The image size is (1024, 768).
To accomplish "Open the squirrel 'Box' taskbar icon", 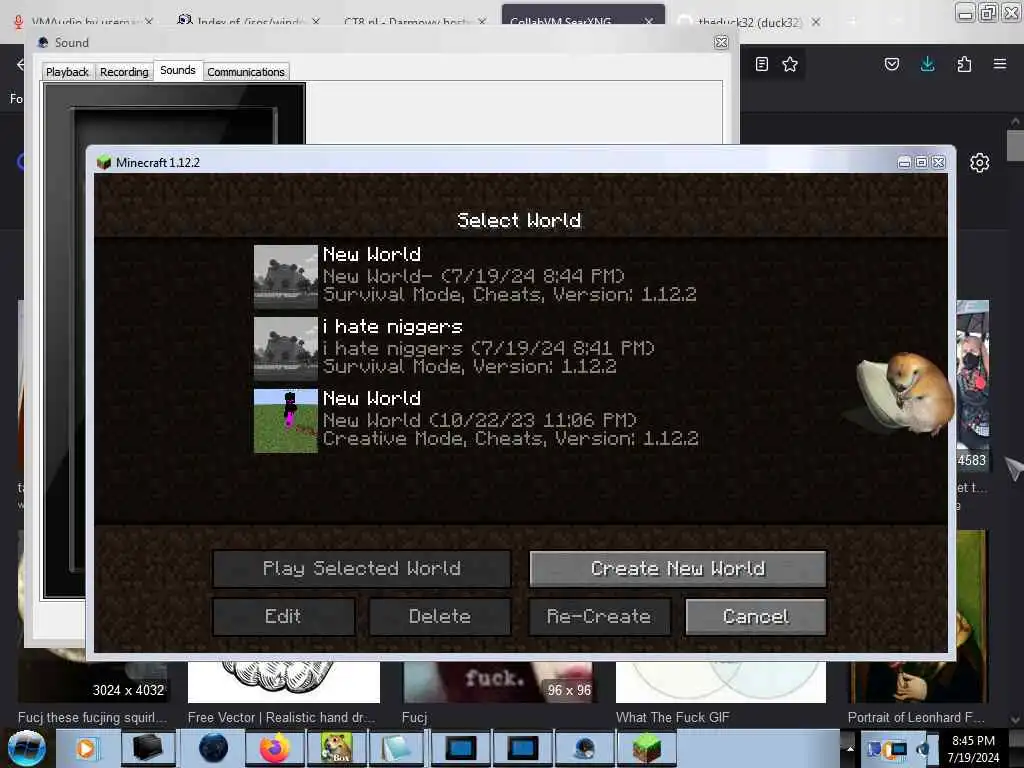I will point(337,748).
